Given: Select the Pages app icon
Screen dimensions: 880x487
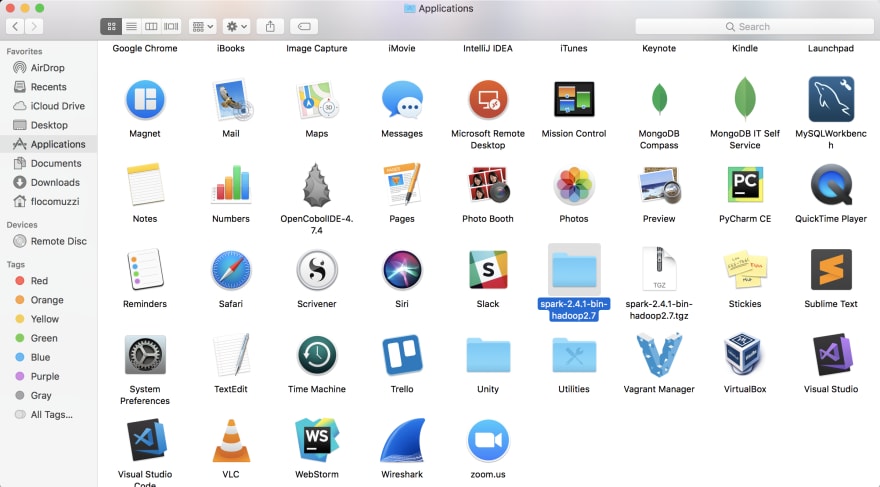Looking at the screenshot, I should pyautogui.click(x=402, y=185).
